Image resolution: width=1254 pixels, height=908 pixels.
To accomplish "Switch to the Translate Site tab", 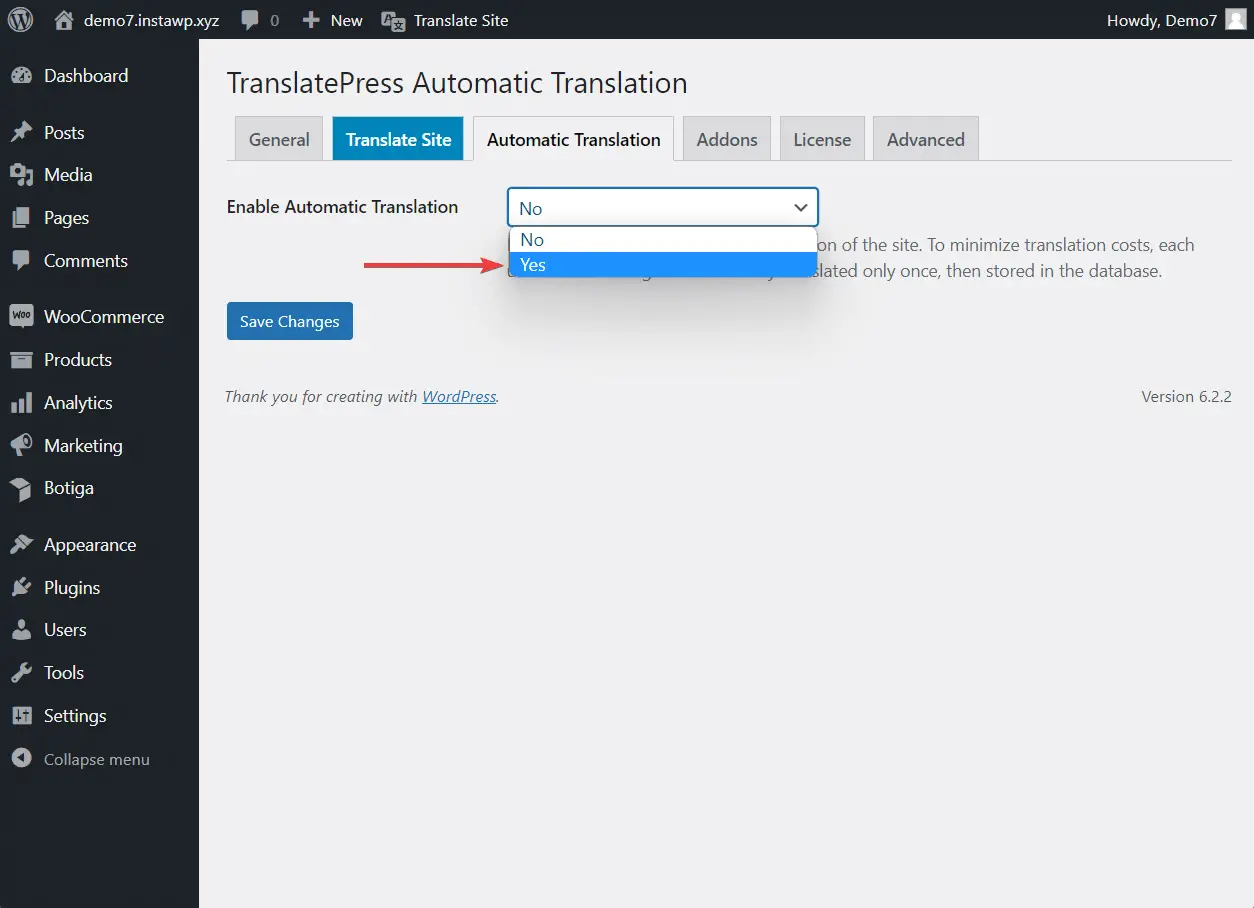I will 398,139.
